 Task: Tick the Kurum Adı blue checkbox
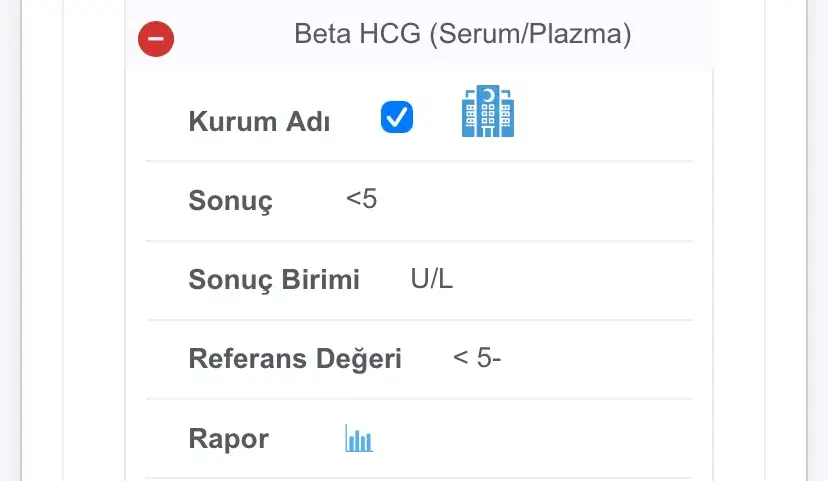point(397,117)
